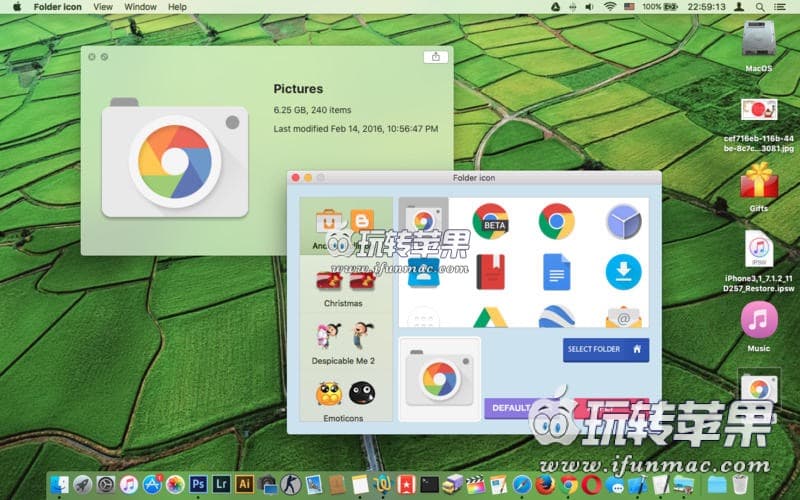Open Final Cut Pro from the Dock
Viewport: 800px width, 500px height.
click(x=476, y=484)
